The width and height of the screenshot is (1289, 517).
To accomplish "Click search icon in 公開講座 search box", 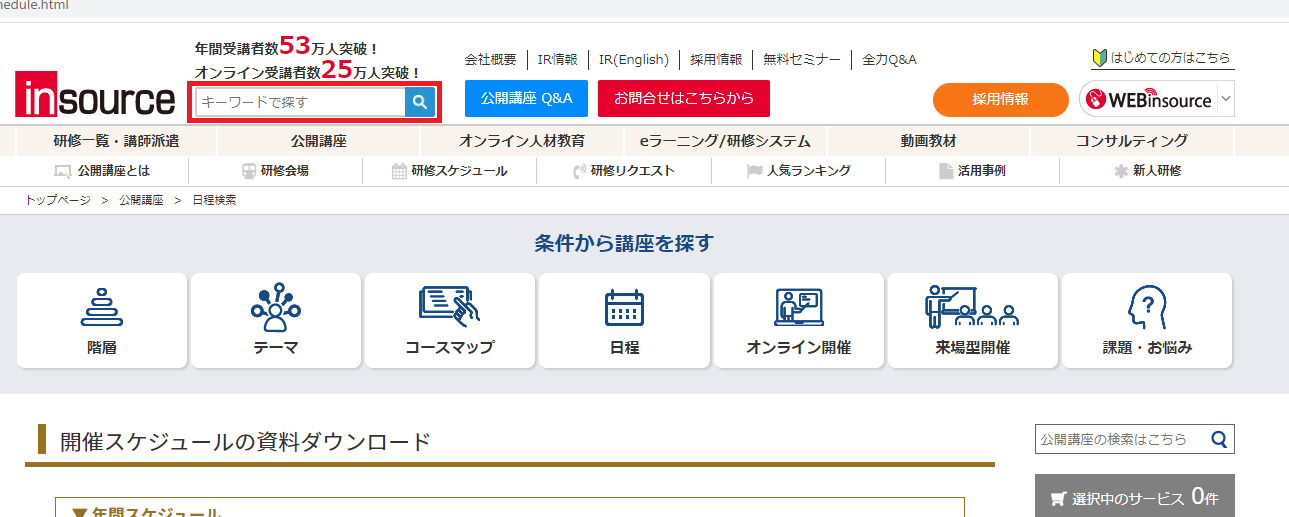I will [1219, 439].
